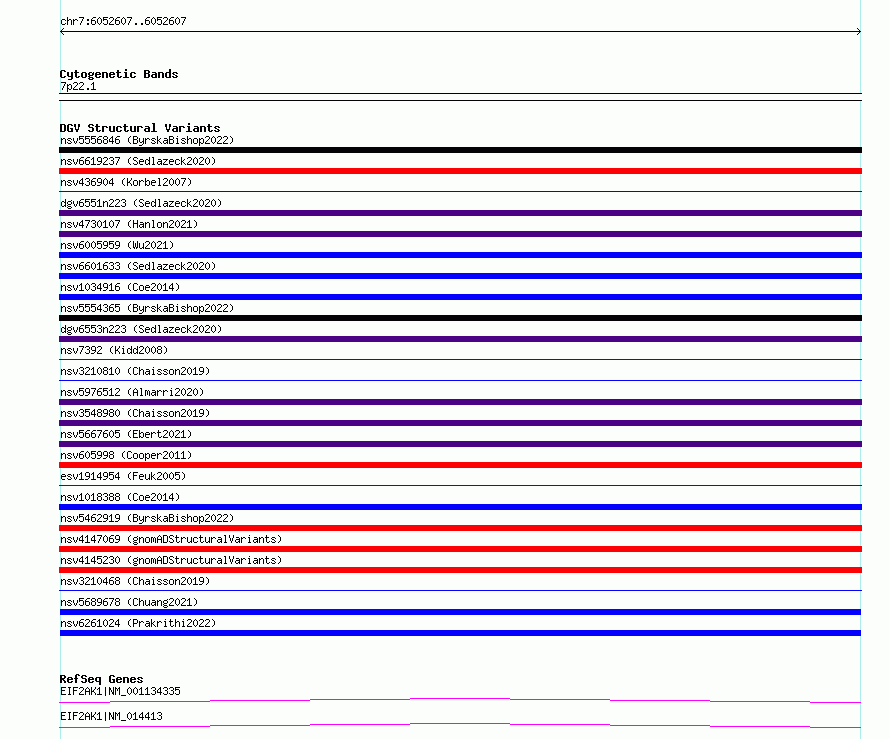This screenshot has height=739, width=890.
Task: Click the Cytogenetic Bands track title
Action: [x=119, y=74]
